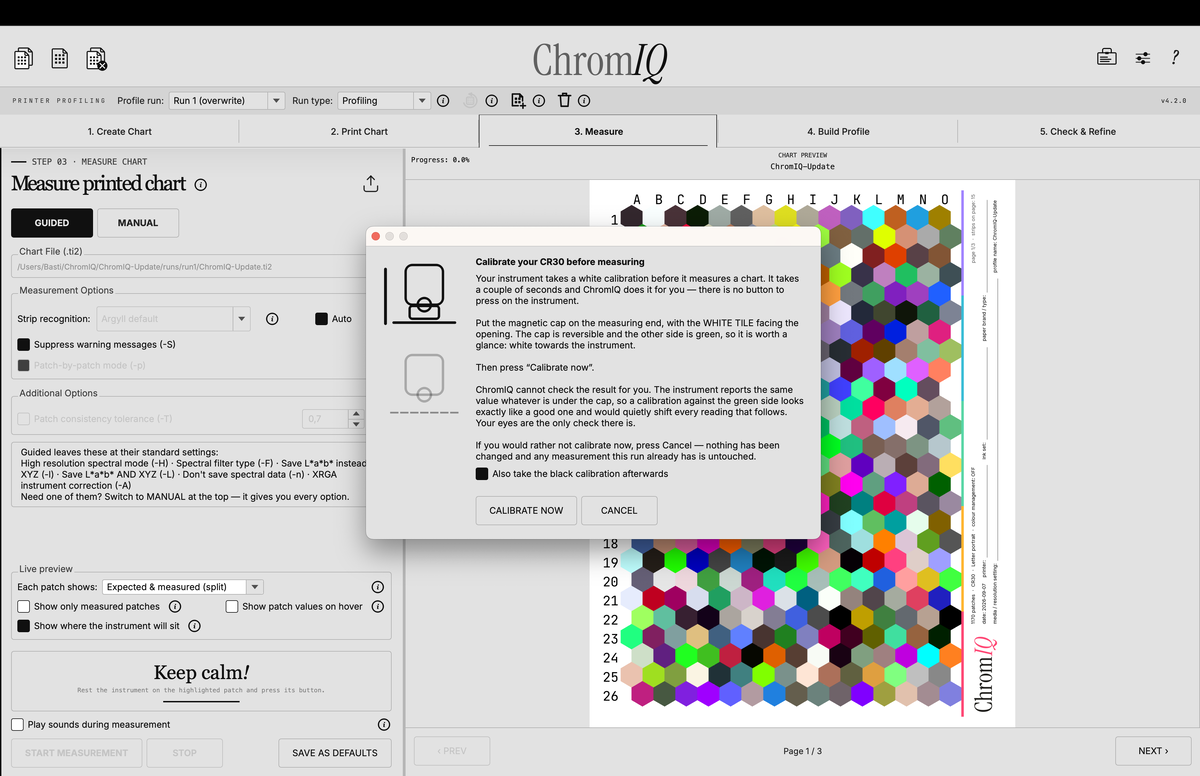
Task: Click the START MEASUREMENT button
Action: [76, 753]
